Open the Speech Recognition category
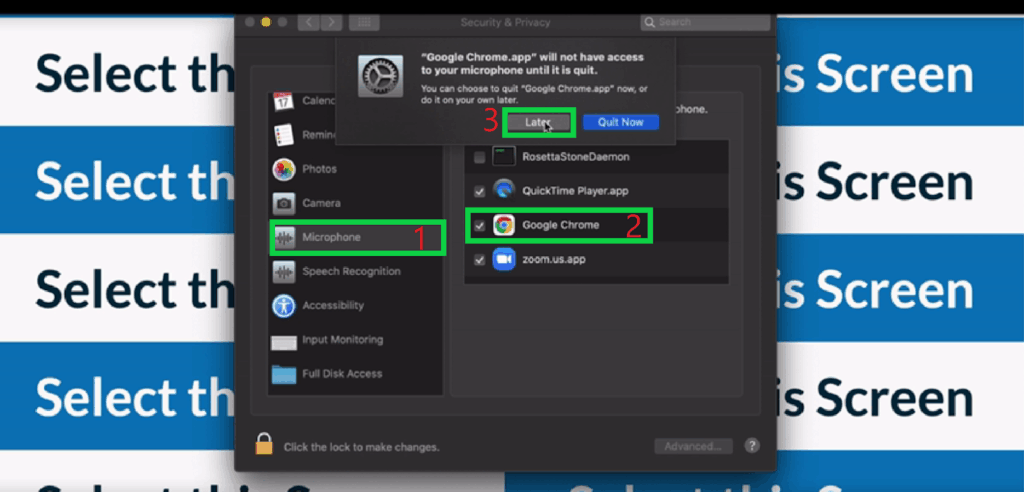This screenshot has width=1024, height=492. 350,272
